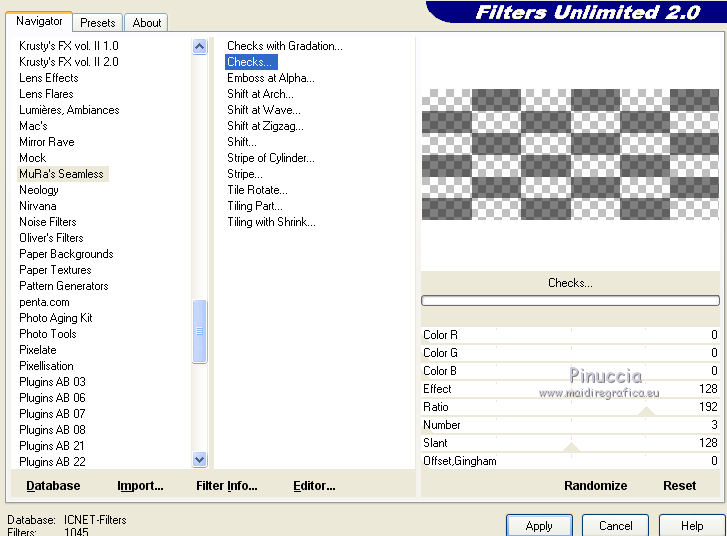The width and height of the screenshot is (727, 536).
Task: Adjust the Color R slider
Action: 570,335
